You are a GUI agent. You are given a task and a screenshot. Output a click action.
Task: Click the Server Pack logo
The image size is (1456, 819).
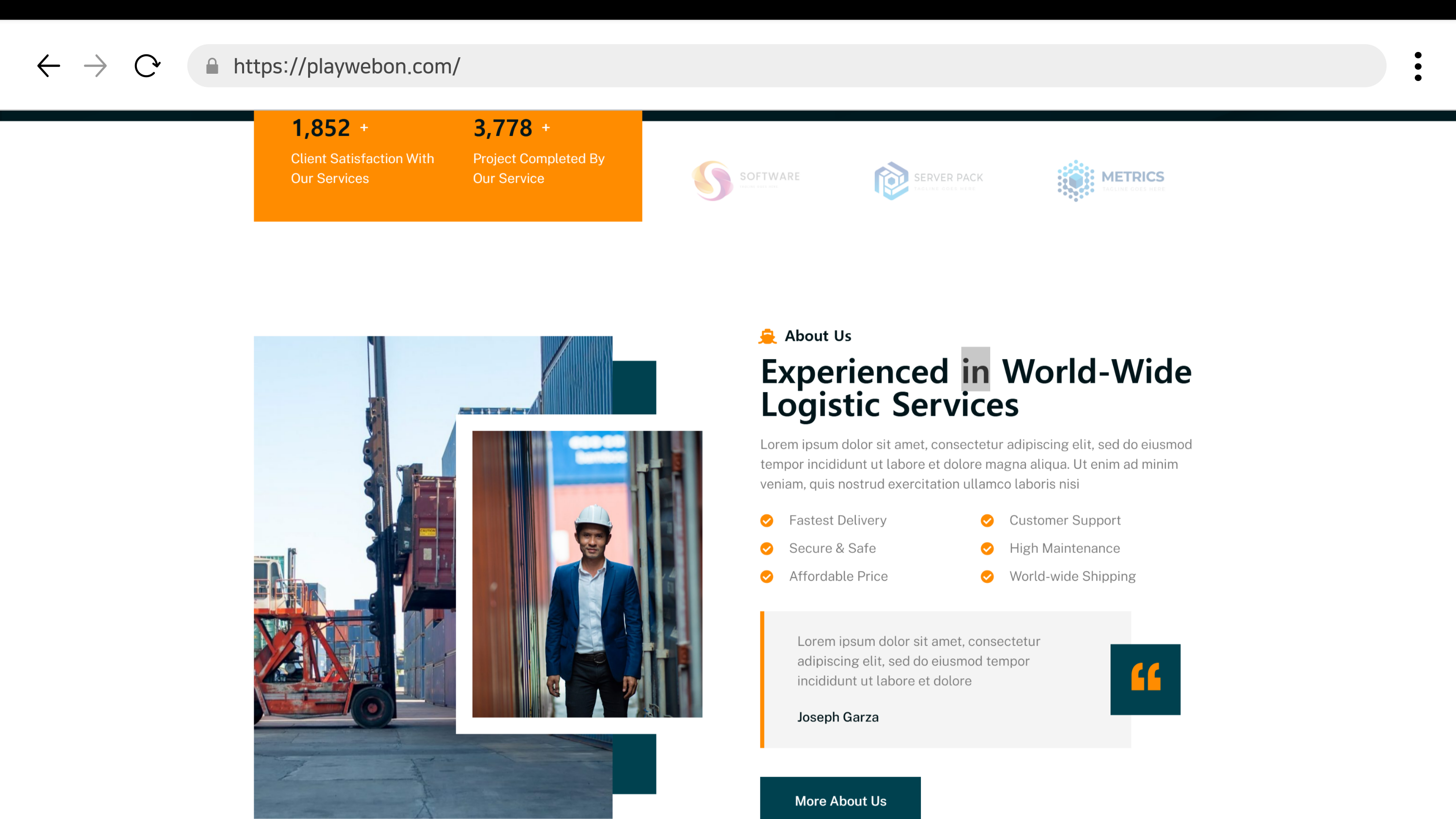point(928,180)
